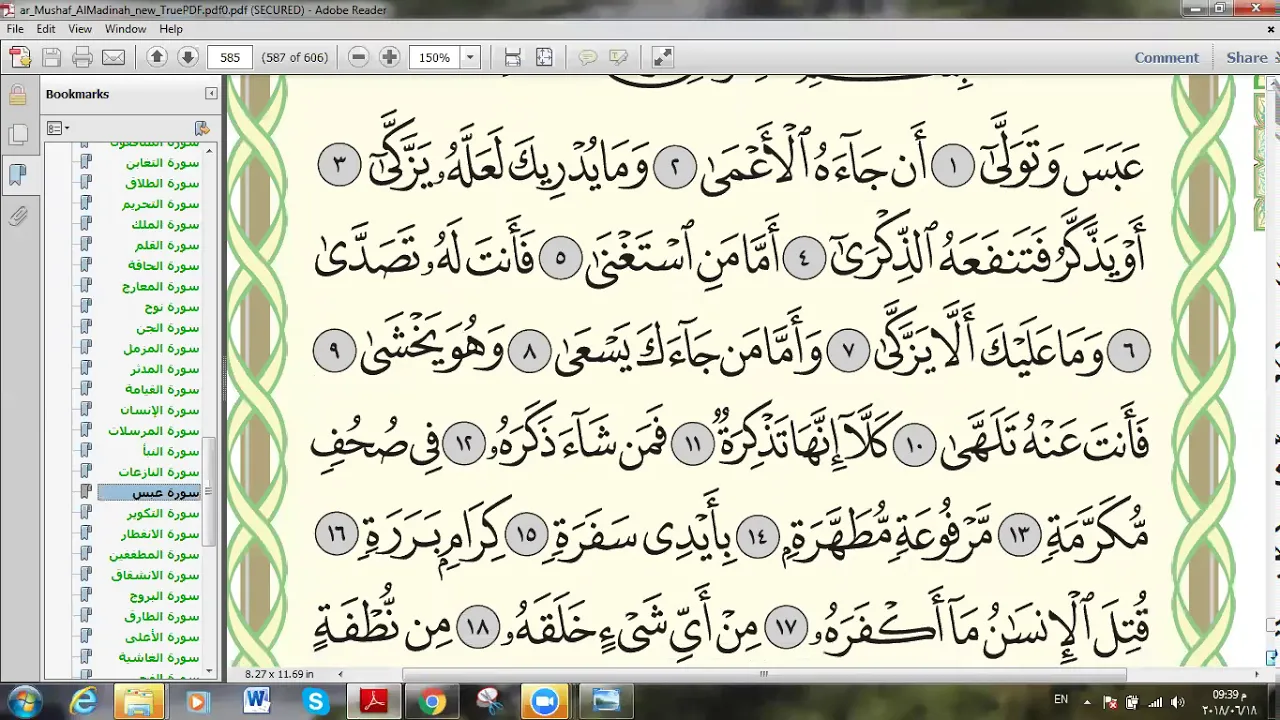Go to next page down arrow

[187, 57]
